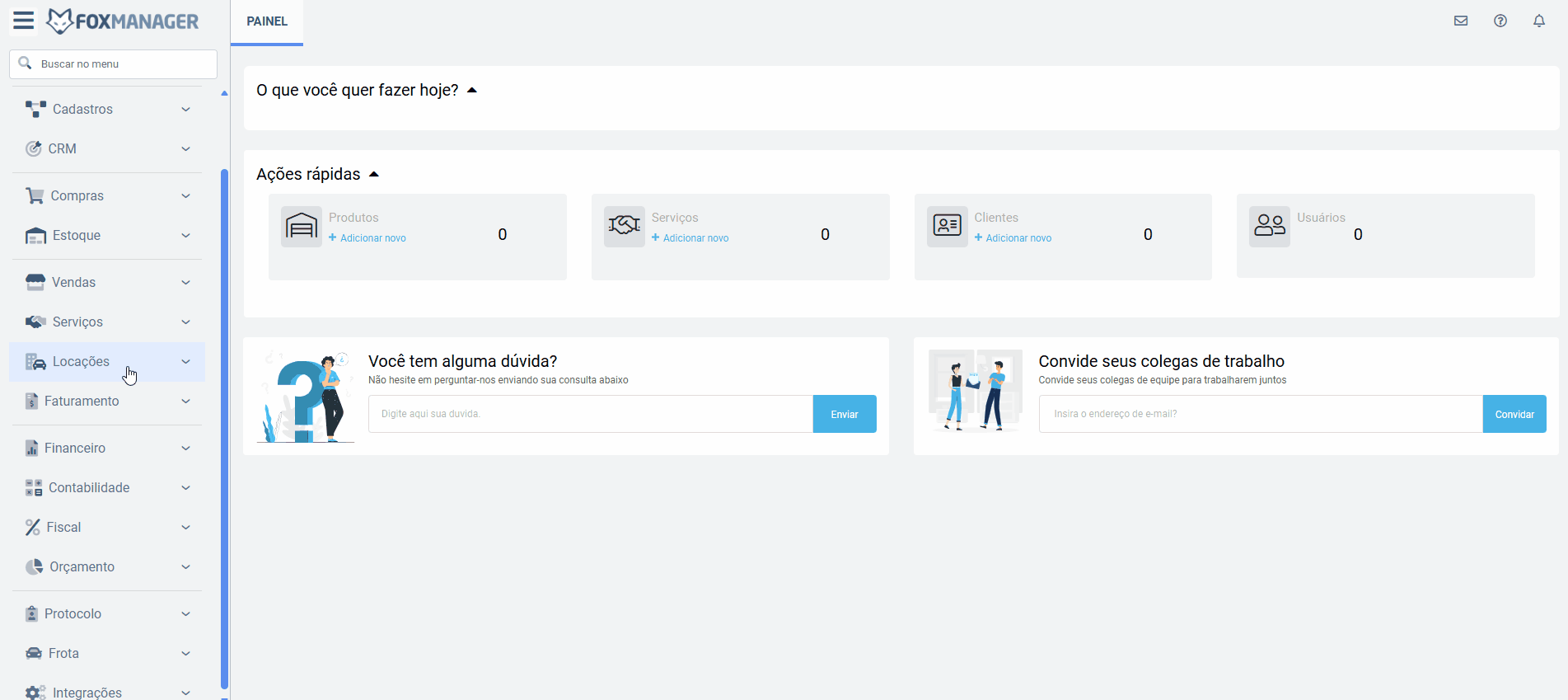Image resolution: width=1568 pixels, height=700 pixels.
Task: Select the PAINEL tab
Action: click(x=267, y=21)
